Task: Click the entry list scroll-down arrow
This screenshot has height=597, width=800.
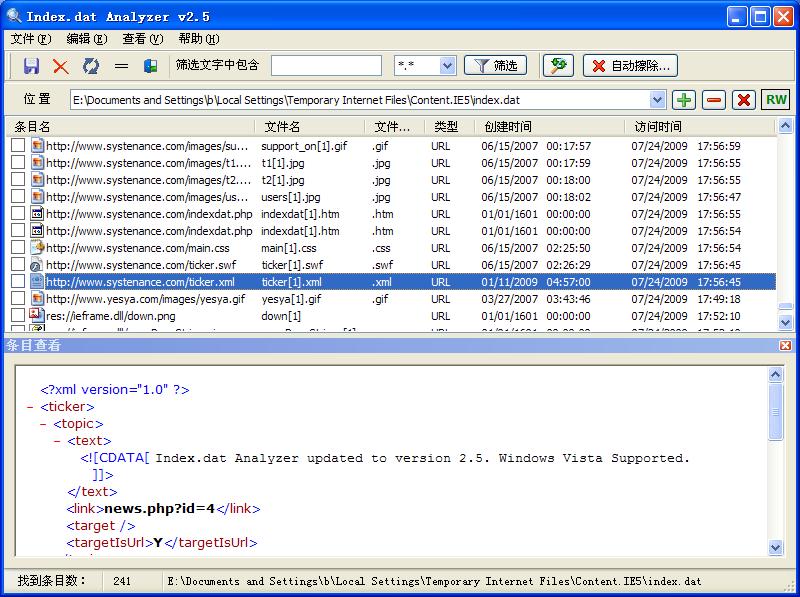Action: (x=785, y=322)
